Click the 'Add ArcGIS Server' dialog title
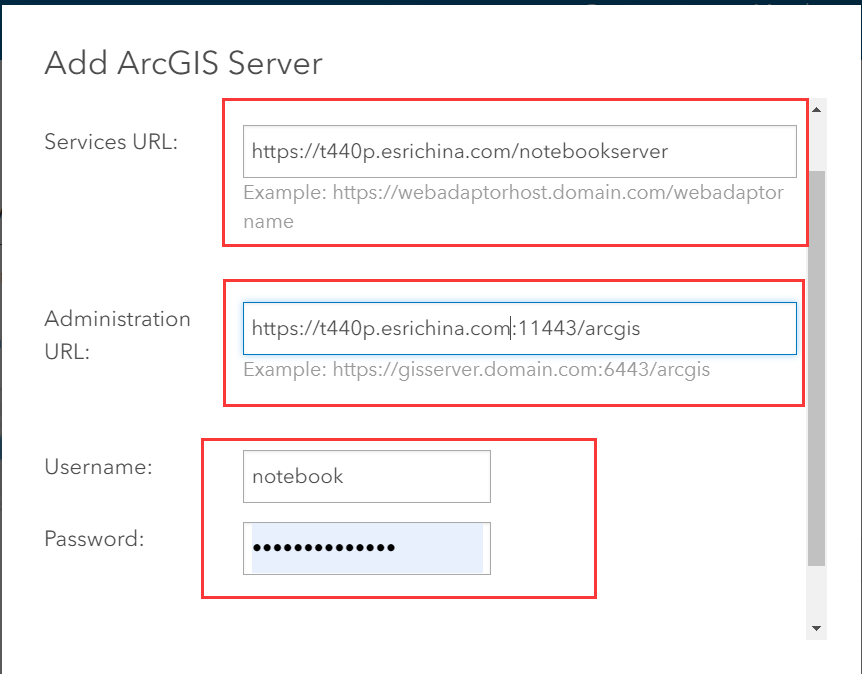Screen dimensions: 862x674 [183, 63]
